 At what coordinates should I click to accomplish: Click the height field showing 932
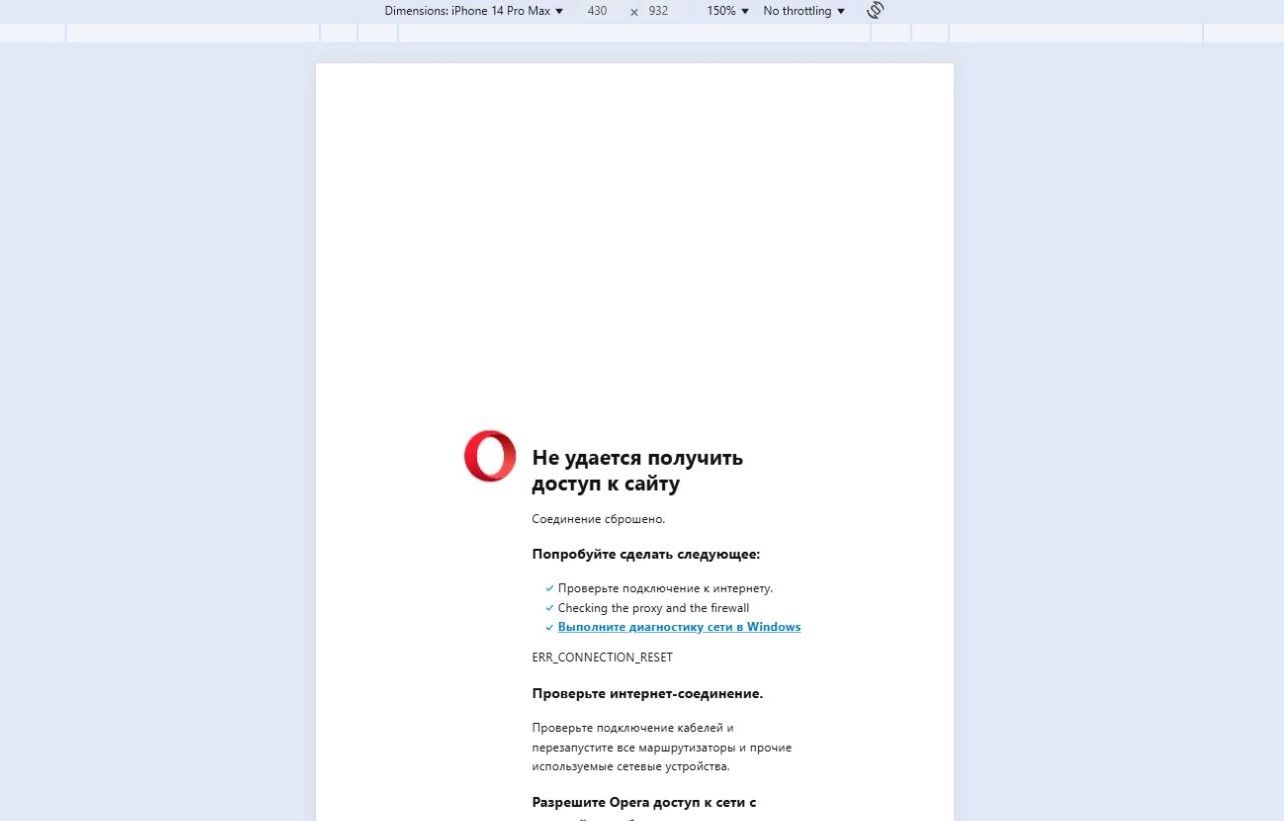point(658,11)
